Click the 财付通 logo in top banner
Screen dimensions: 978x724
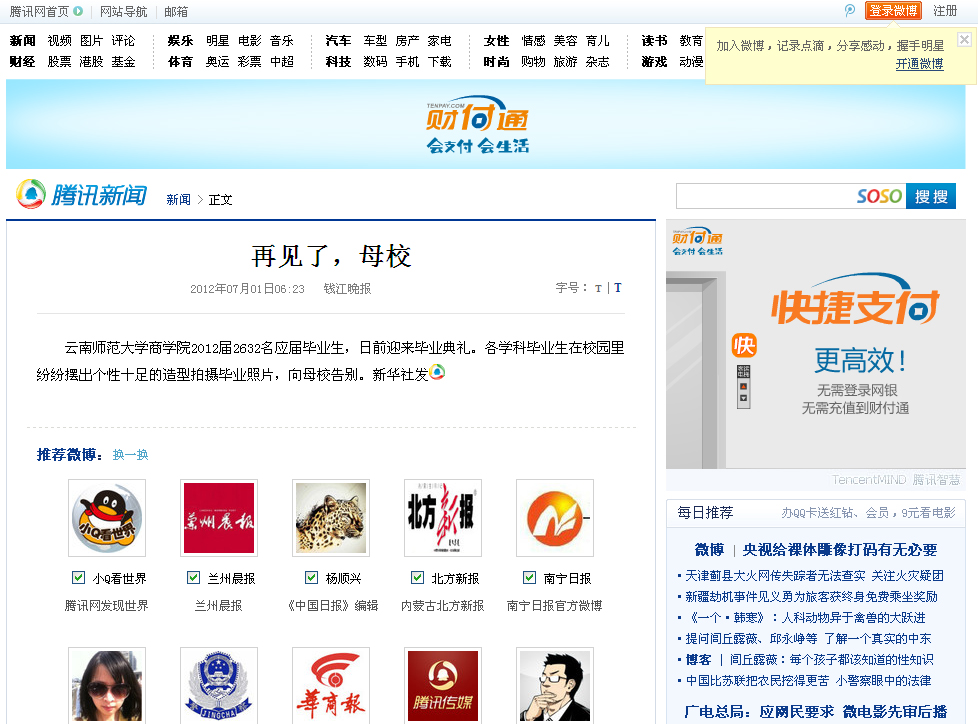[478, 124]
